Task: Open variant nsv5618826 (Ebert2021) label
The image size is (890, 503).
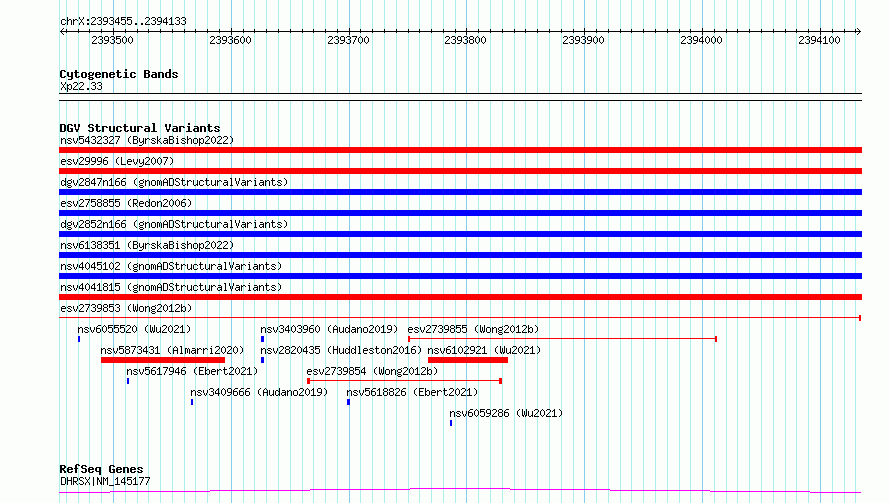Action: point(412,392)
